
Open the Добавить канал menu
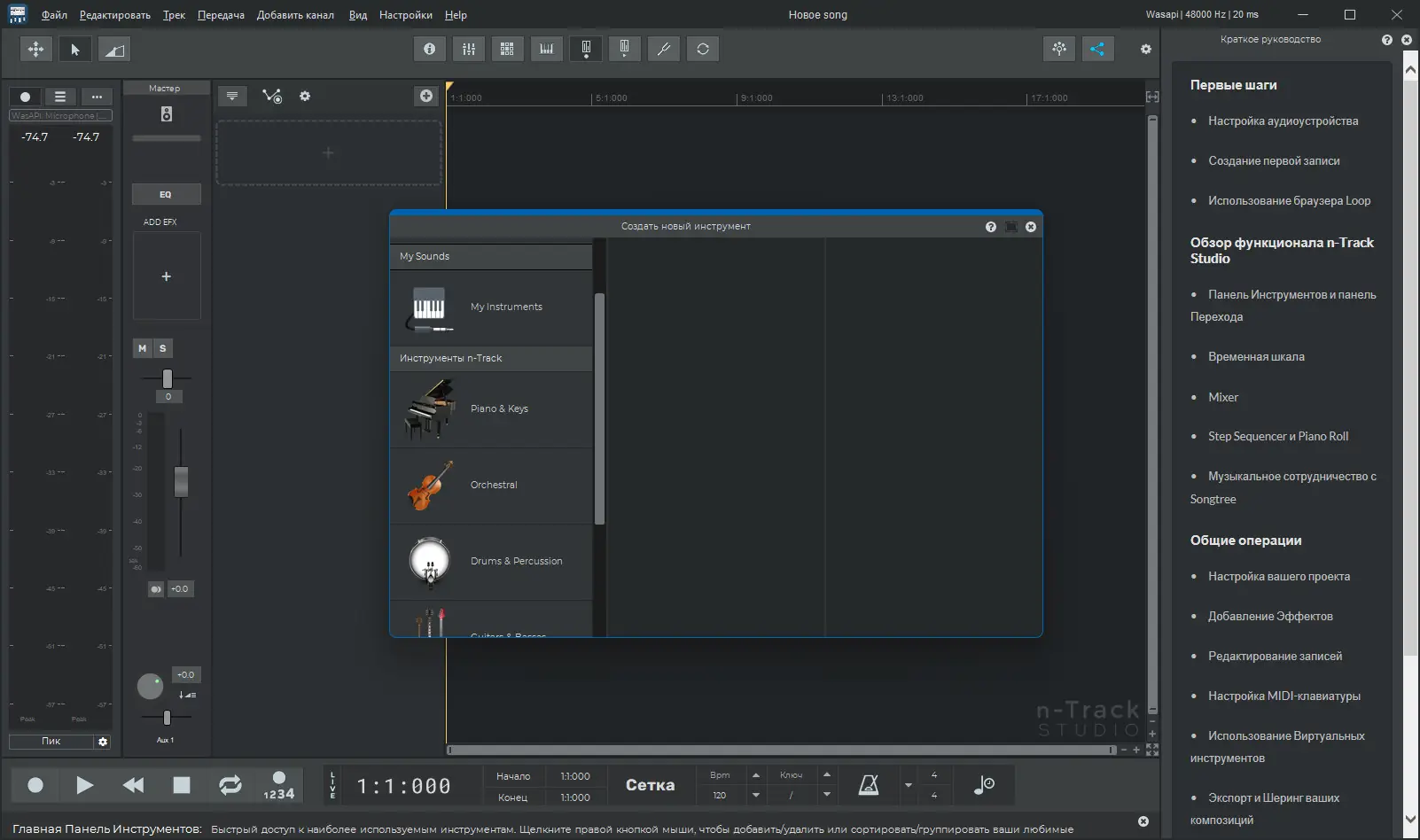295,15
